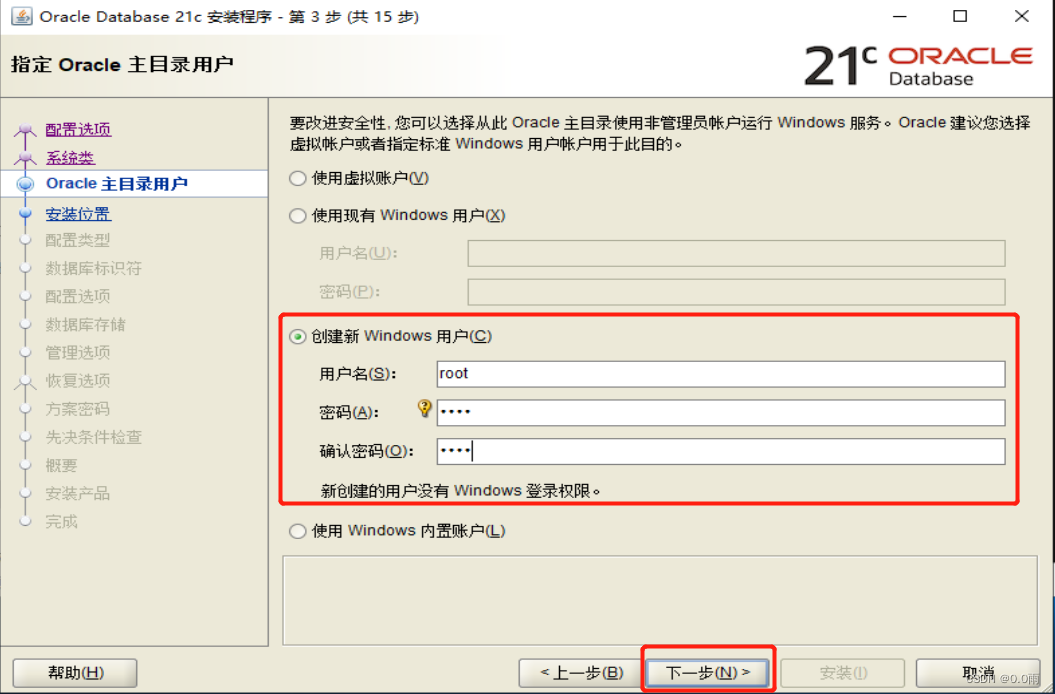This screenshot has width=1055, height=694.
Task: Click the 方案密码 step text
Action: tap(77, 409)
